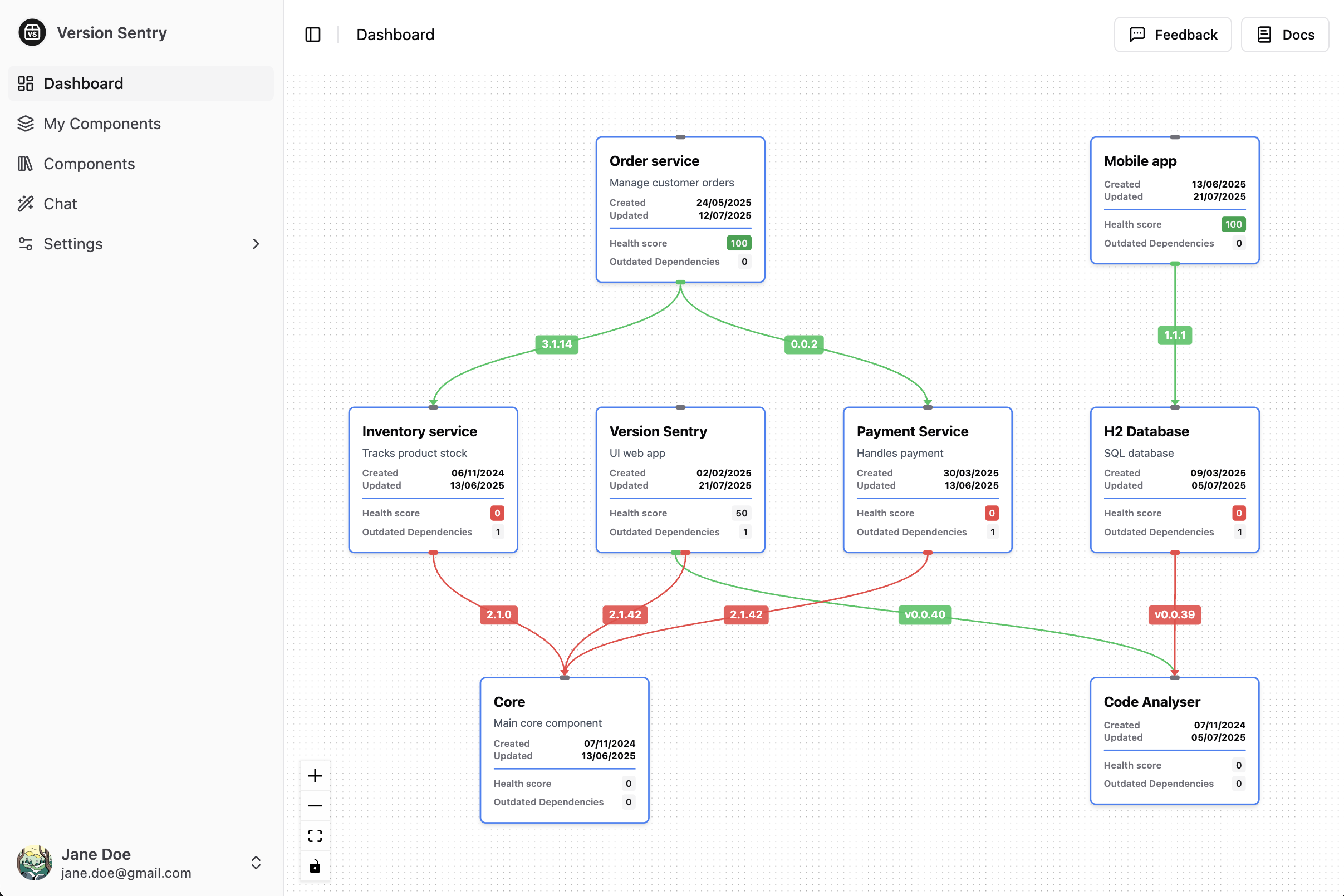The width and height of the screenshot is (1344, 896).
Task: Select the Order service node
Action: coord(680,209)
